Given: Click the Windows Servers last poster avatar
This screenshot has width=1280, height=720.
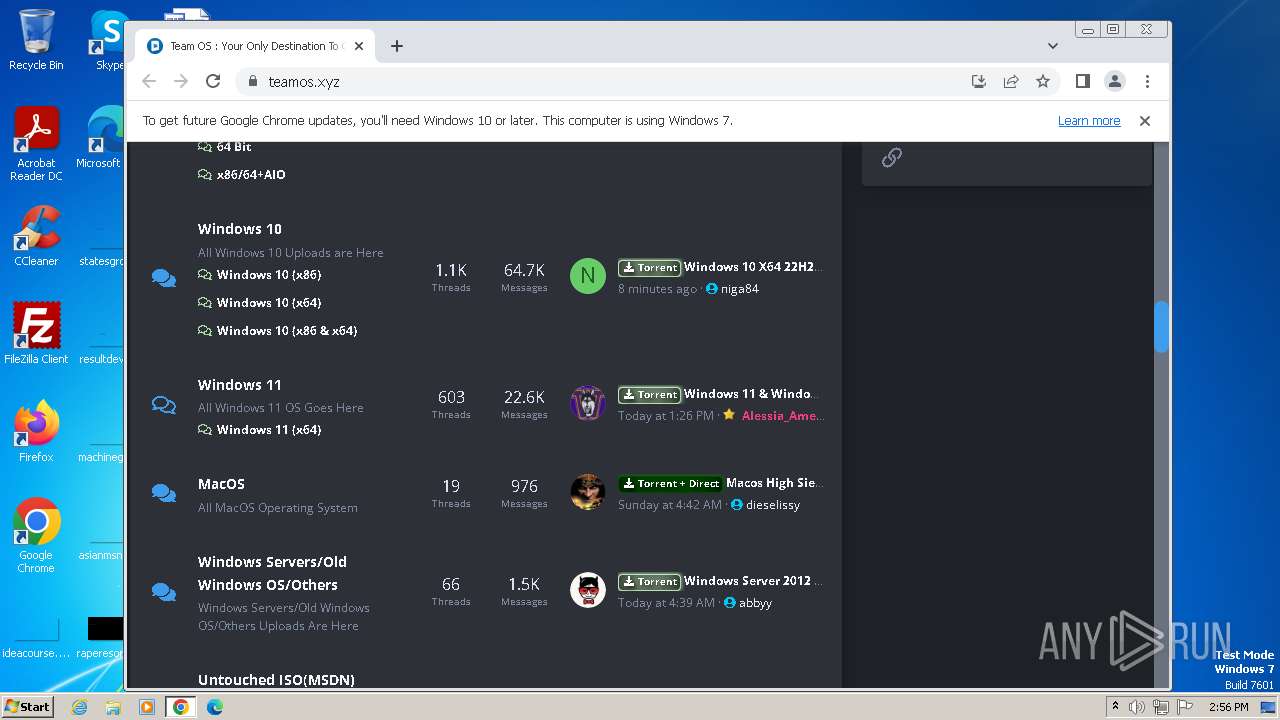Looking at the screenshot, I should click(588, 590).
